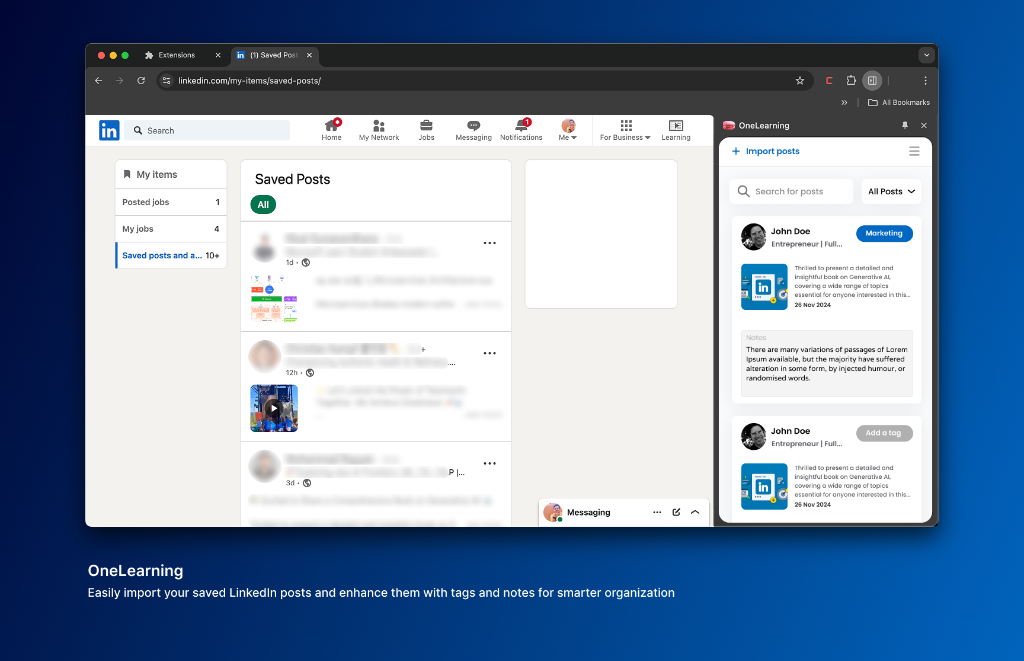Click the Messaging overlay title

click(588, 513)
